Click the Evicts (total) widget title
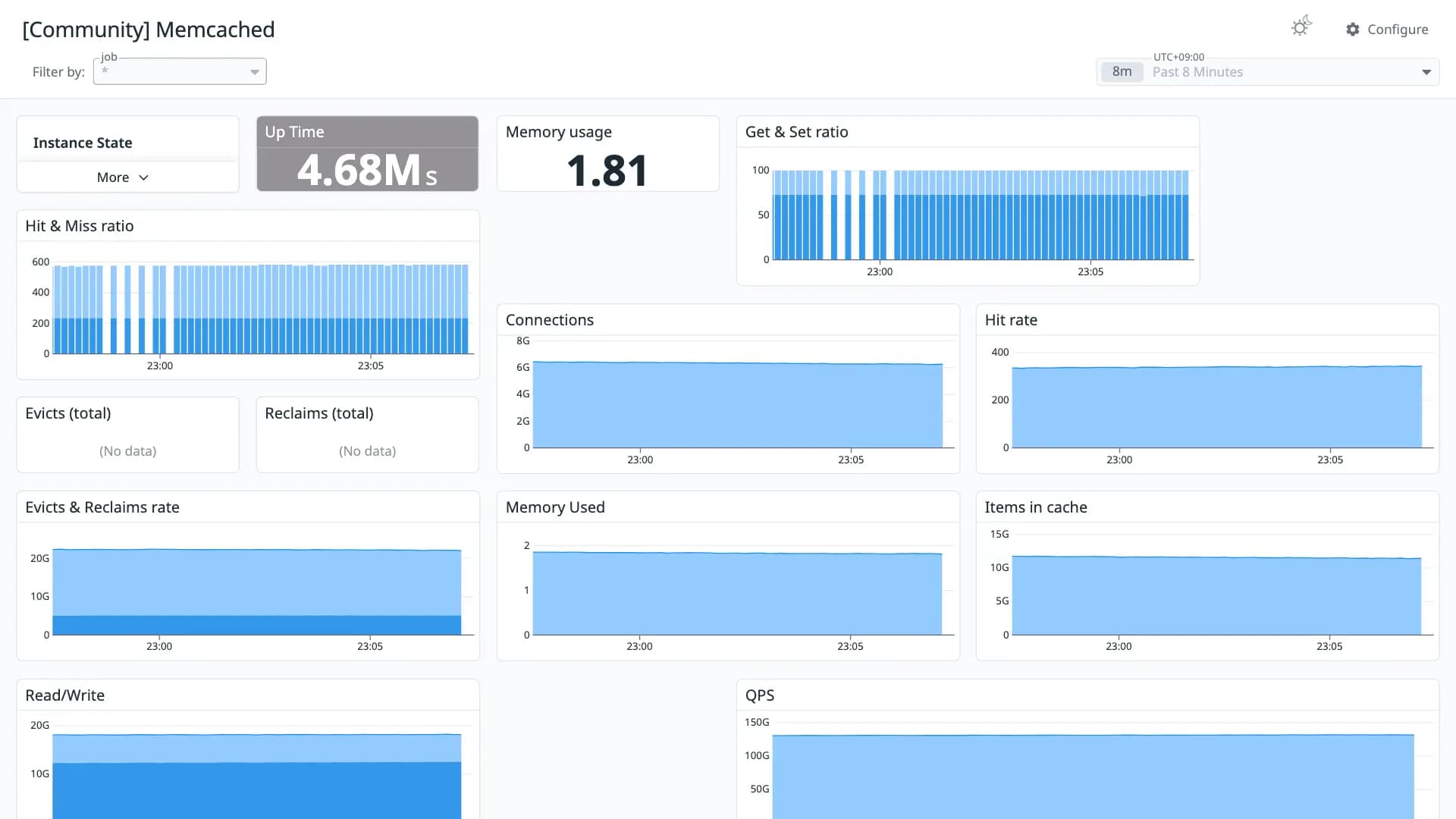The width and height of the screenshot is (1456, 819). tap(68, 413)
